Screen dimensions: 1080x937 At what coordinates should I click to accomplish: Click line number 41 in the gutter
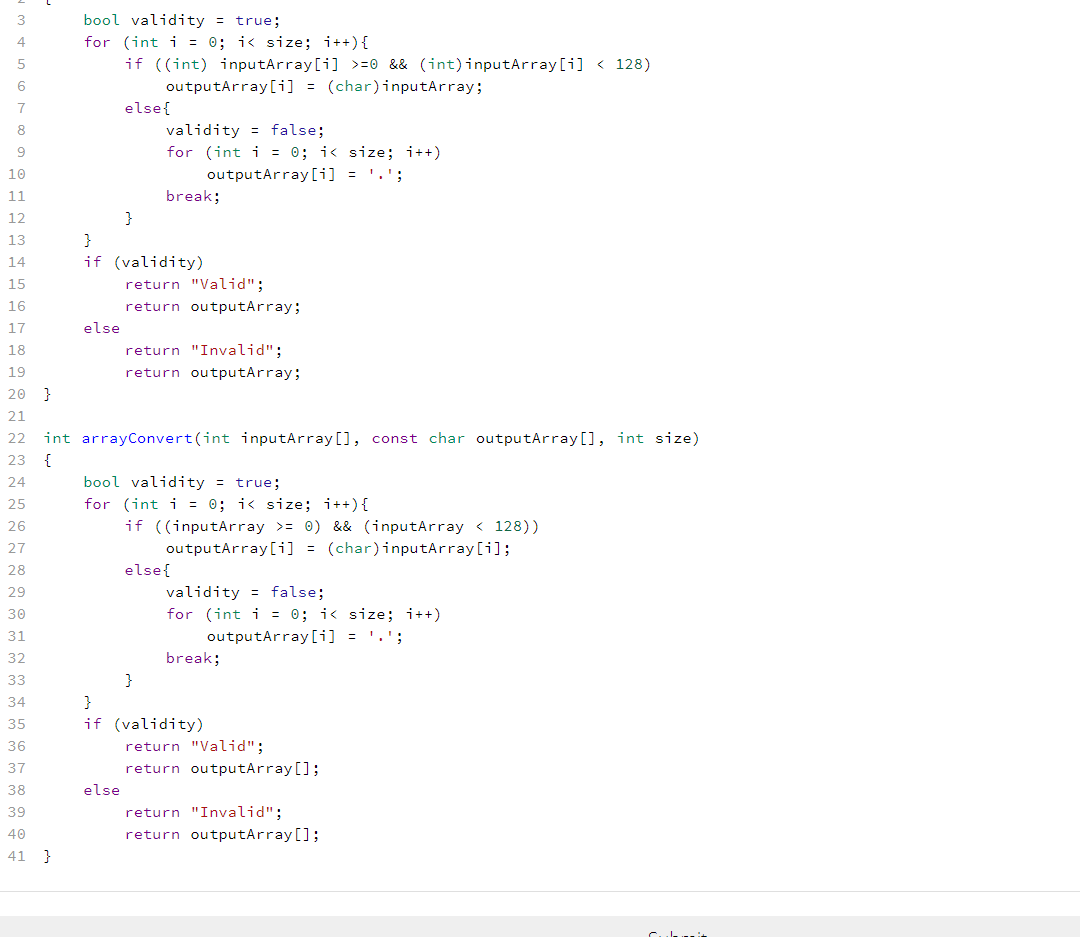coord(17,856)
